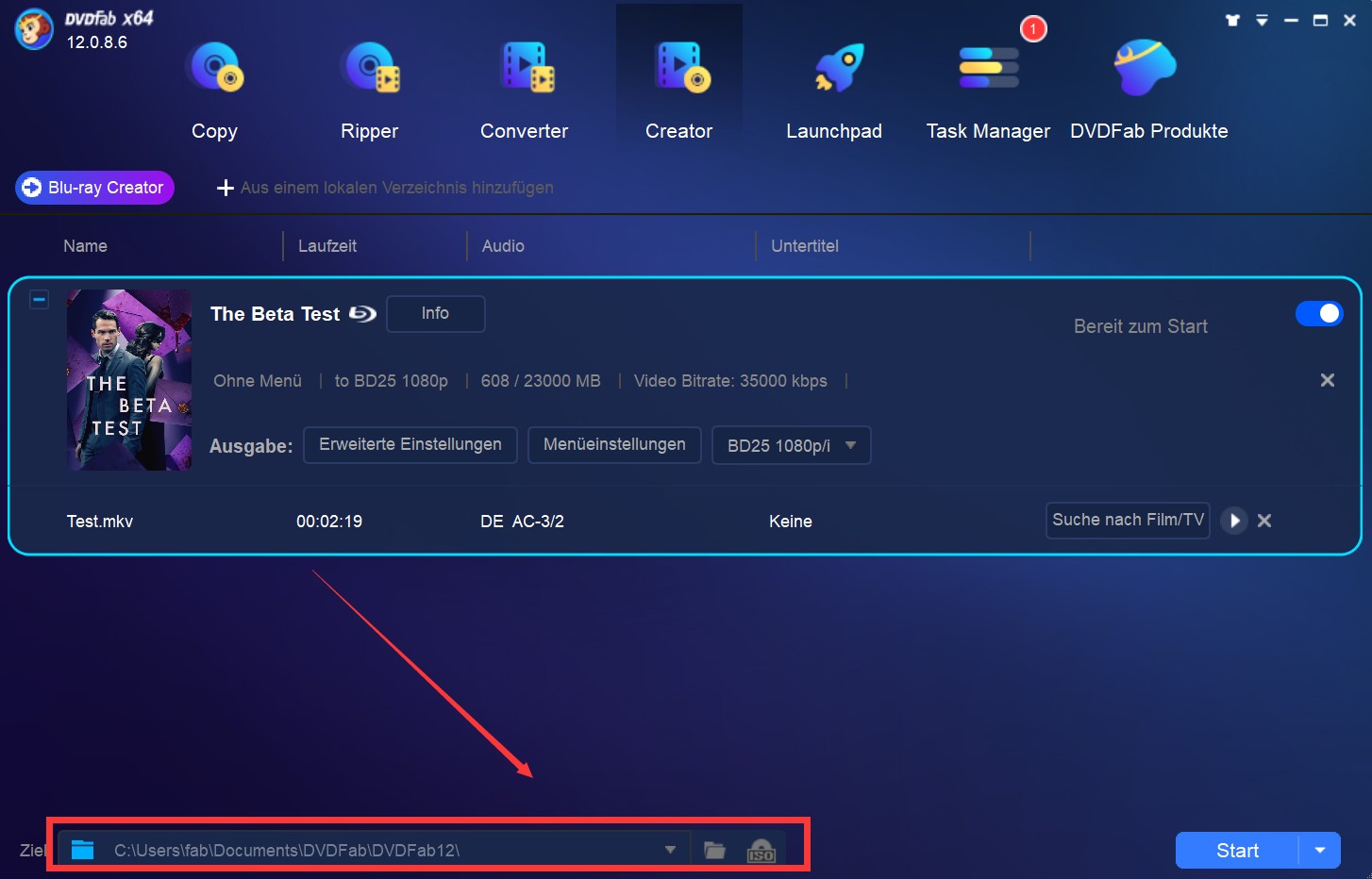Open the Info button

435,313
